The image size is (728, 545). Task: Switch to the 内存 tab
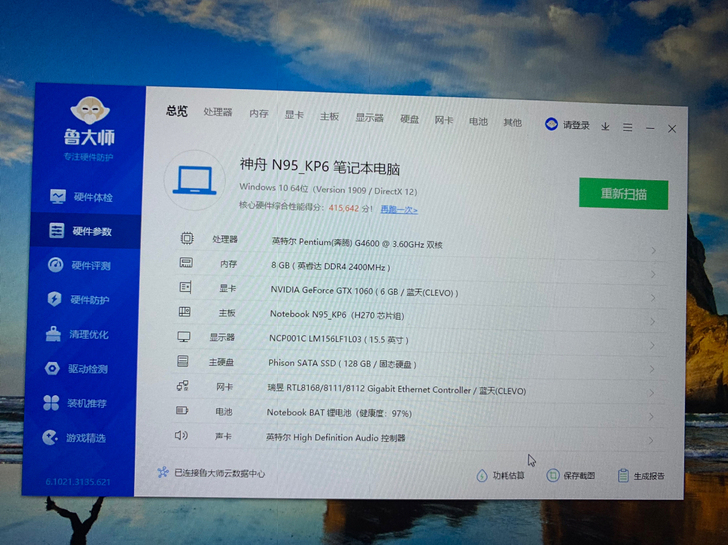259,114
